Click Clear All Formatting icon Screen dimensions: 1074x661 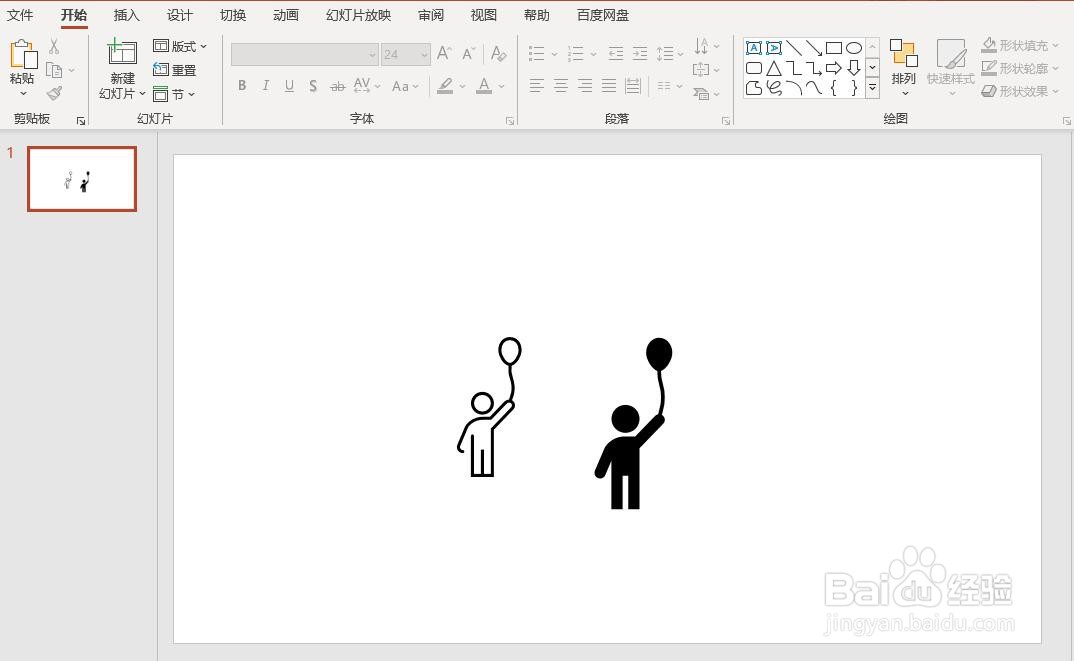(x=499, y=53)
